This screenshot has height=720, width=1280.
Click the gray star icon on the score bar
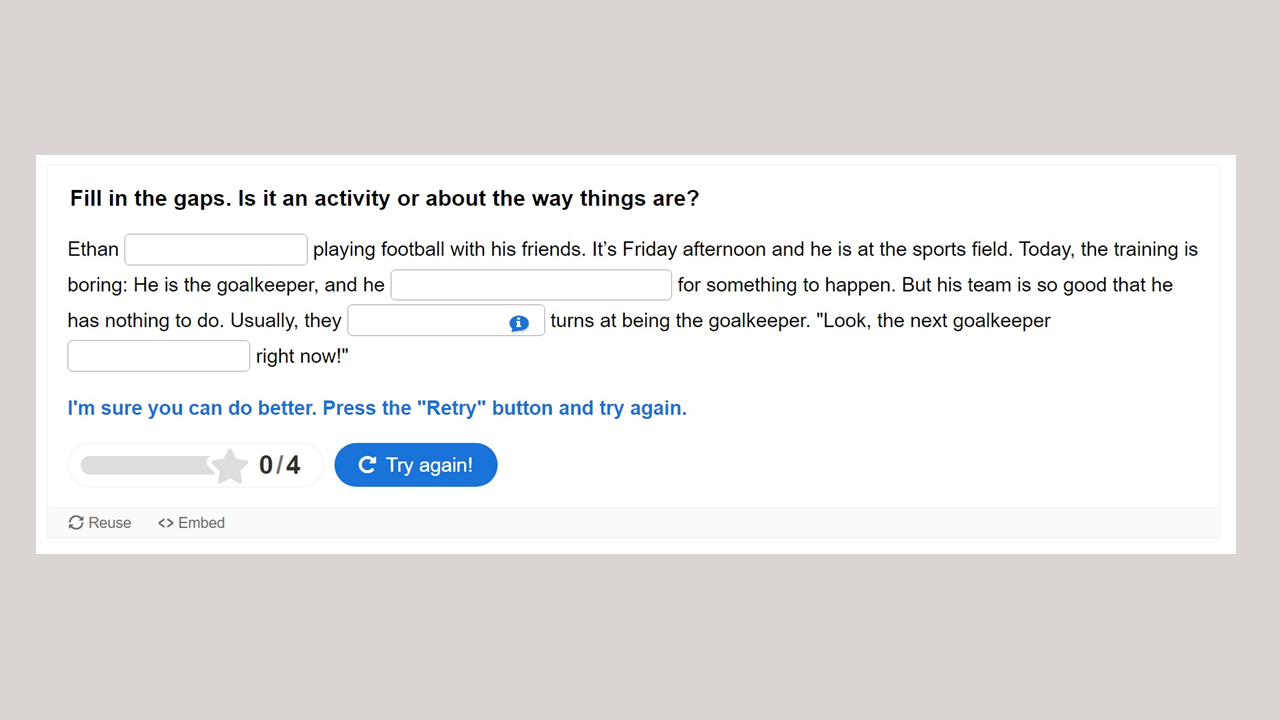(230, 466)
